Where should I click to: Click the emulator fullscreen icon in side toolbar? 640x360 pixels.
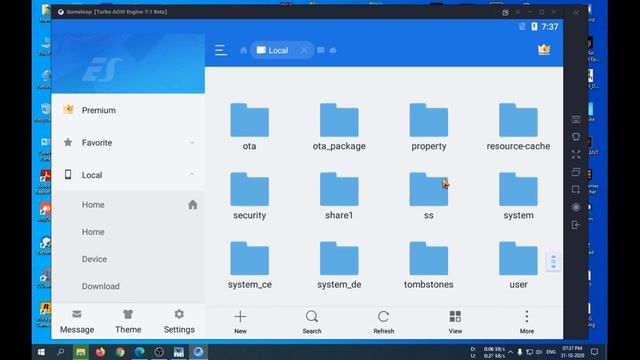pyautogui.click(x=576, y=154)
